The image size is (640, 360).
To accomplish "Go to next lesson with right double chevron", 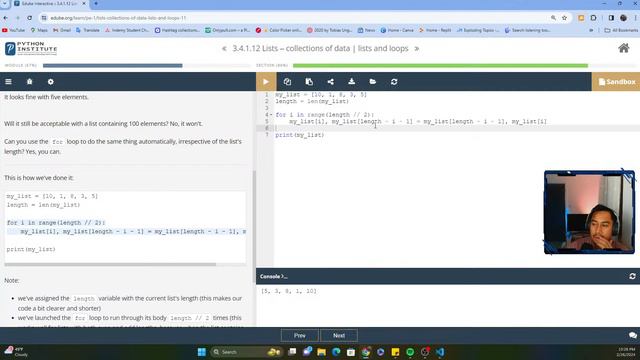I will pyautogui.click(x=417, y=49).
